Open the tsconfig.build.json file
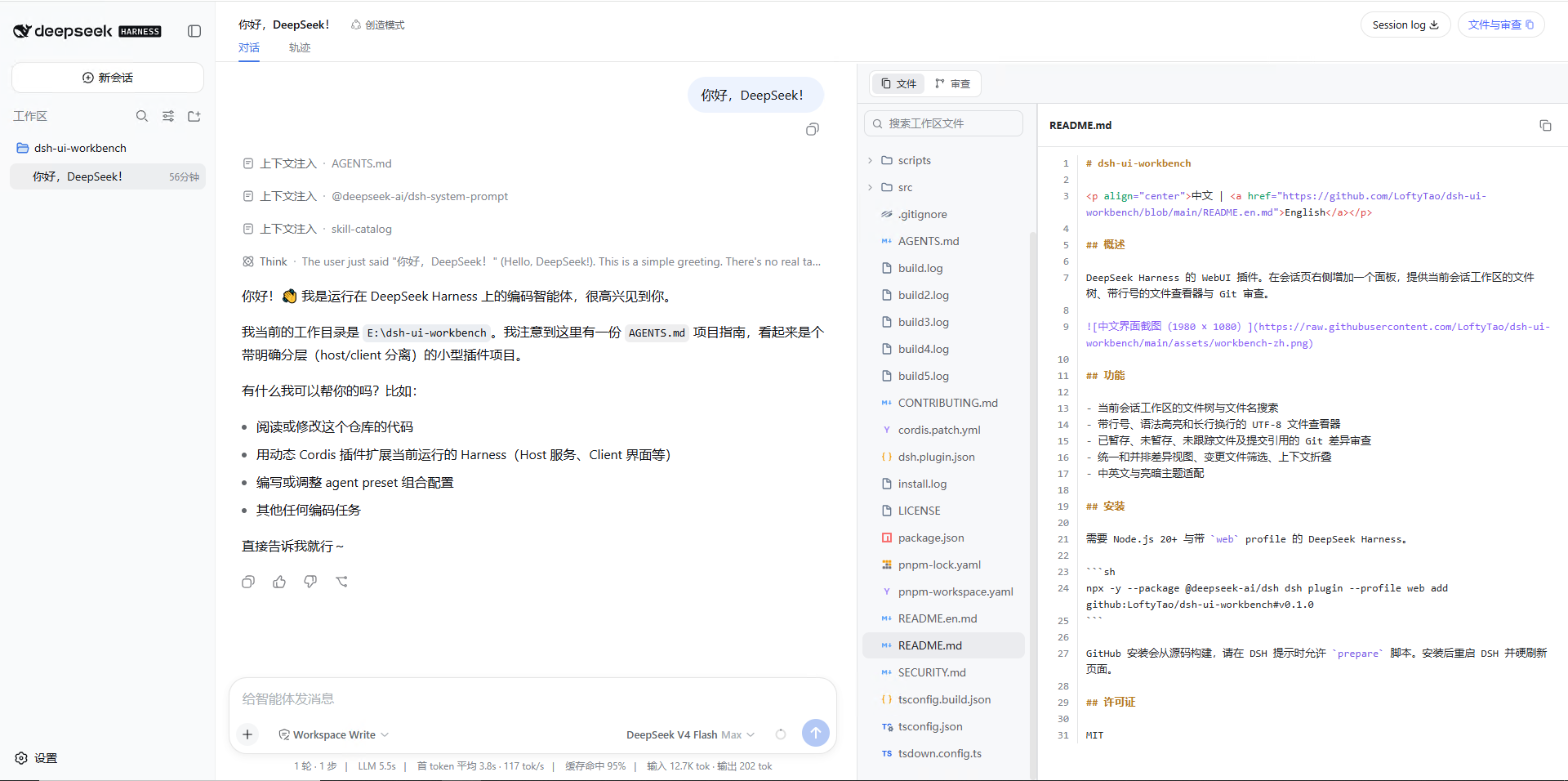The image size is (1568, 781). point(943,699)
